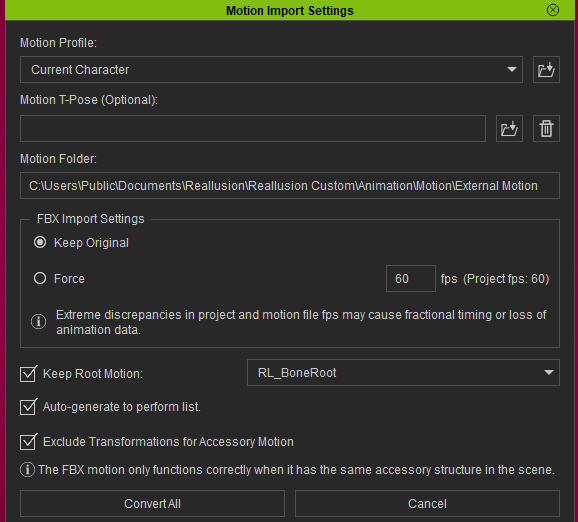Click the 'FBX Import Settings' group title
This screenshot has height=522, width=578.
click(x=90, y=219)
